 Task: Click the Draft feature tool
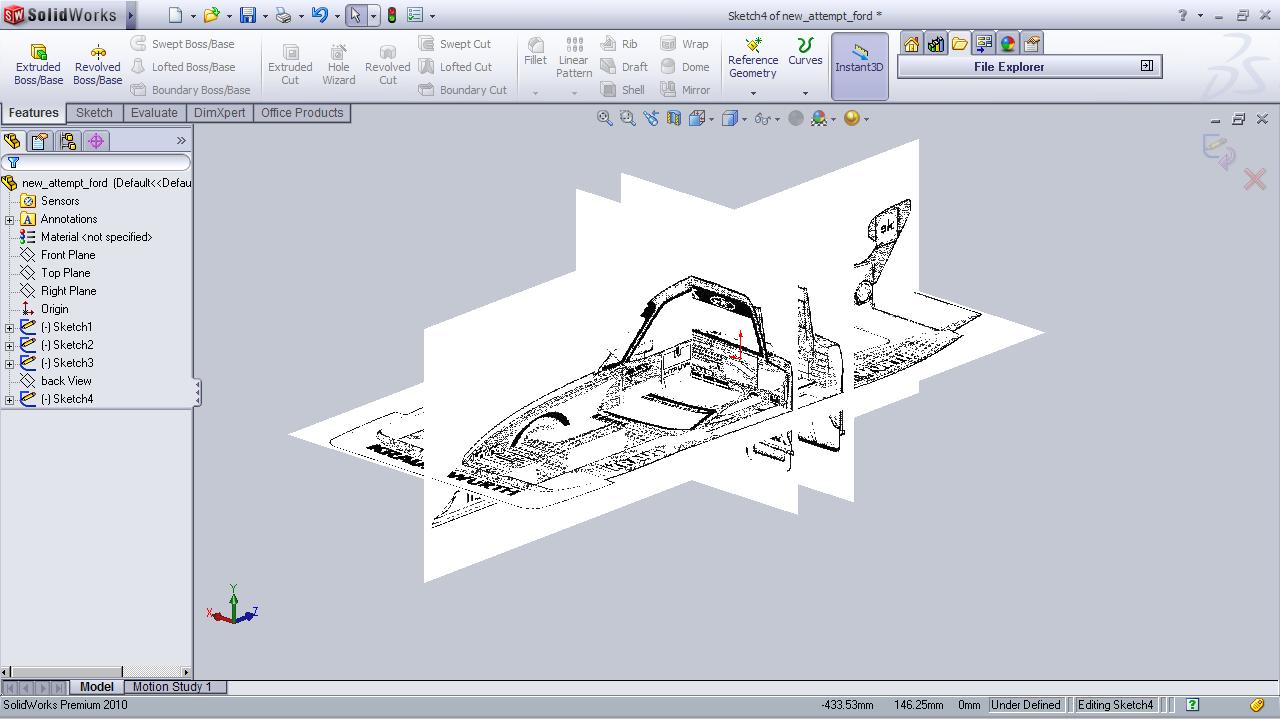624,67
